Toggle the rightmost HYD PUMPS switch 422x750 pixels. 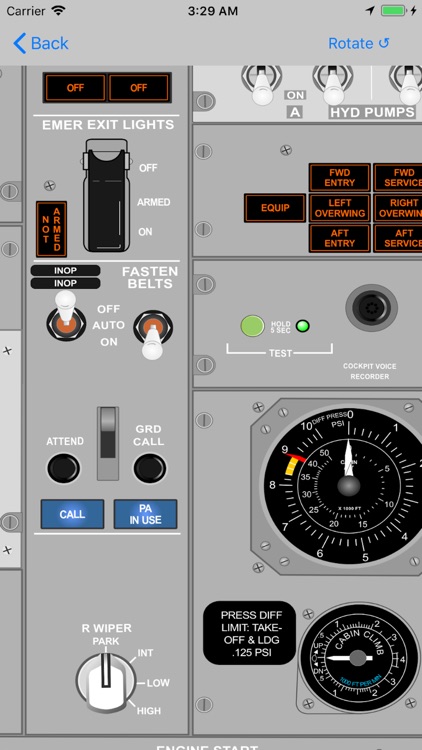pyautogui.click(x=407, y=84)
